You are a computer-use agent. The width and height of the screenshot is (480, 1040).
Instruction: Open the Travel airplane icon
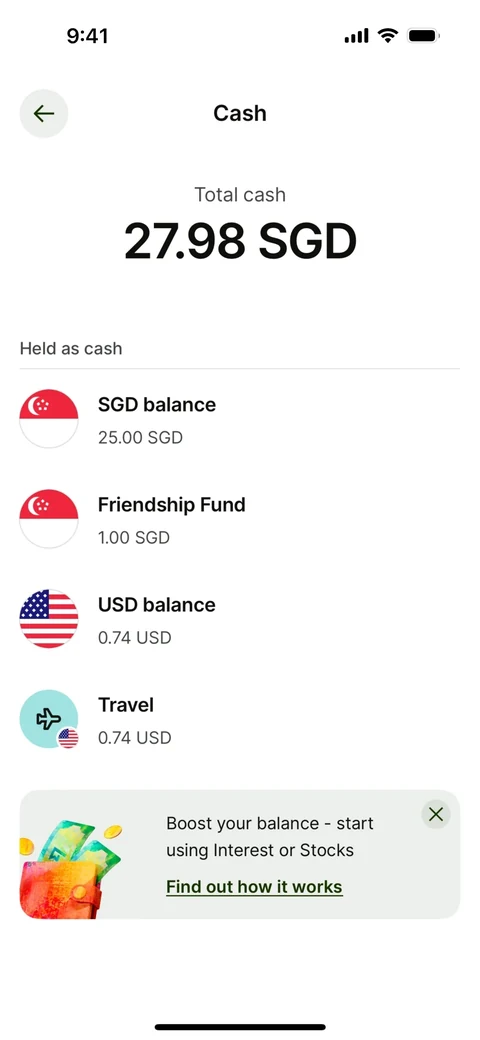pos(49,719)
